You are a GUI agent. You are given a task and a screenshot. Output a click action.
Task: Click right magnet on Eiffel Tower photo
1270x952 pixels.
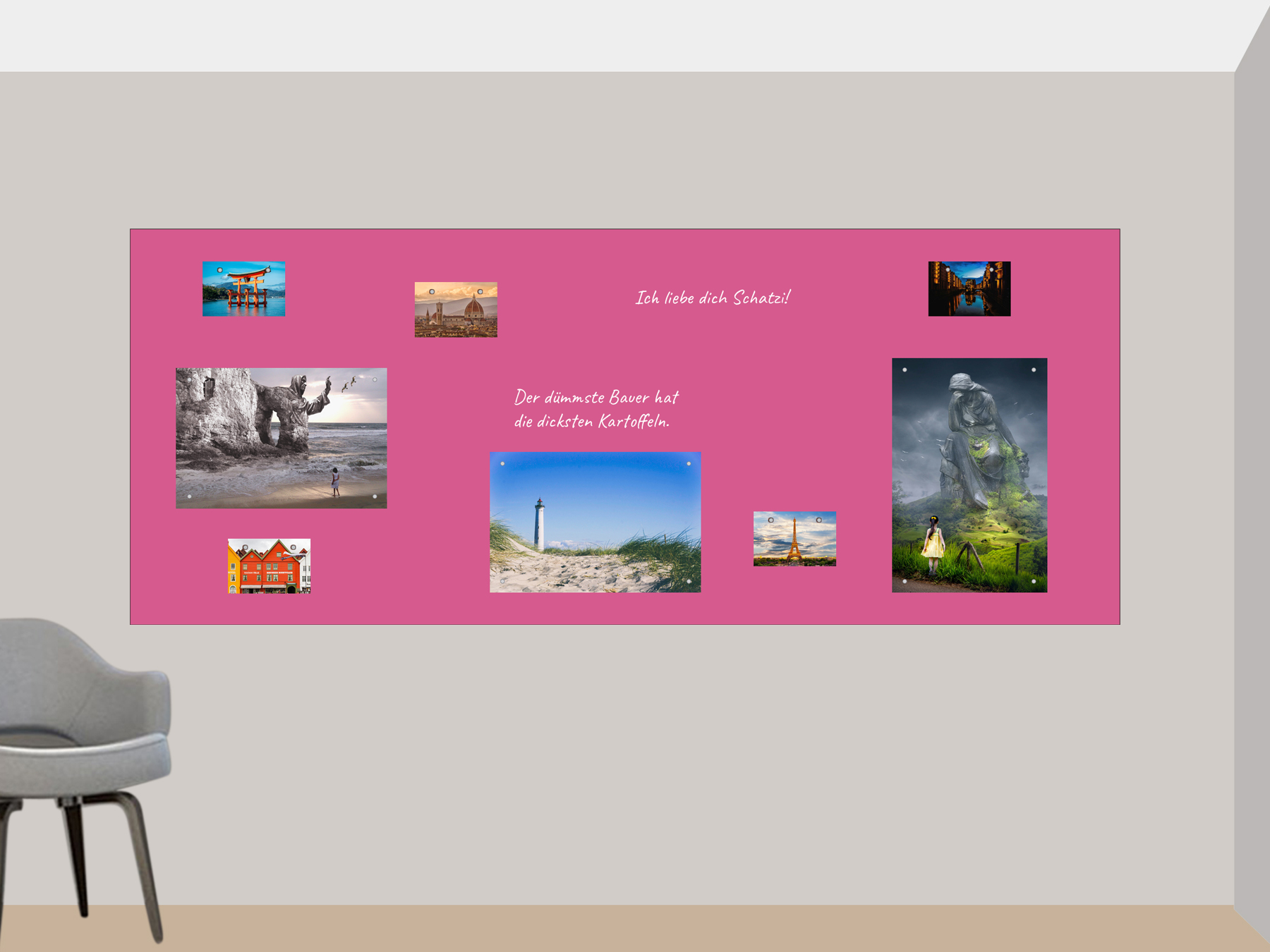pyautogui.click(x=818, y=520)
